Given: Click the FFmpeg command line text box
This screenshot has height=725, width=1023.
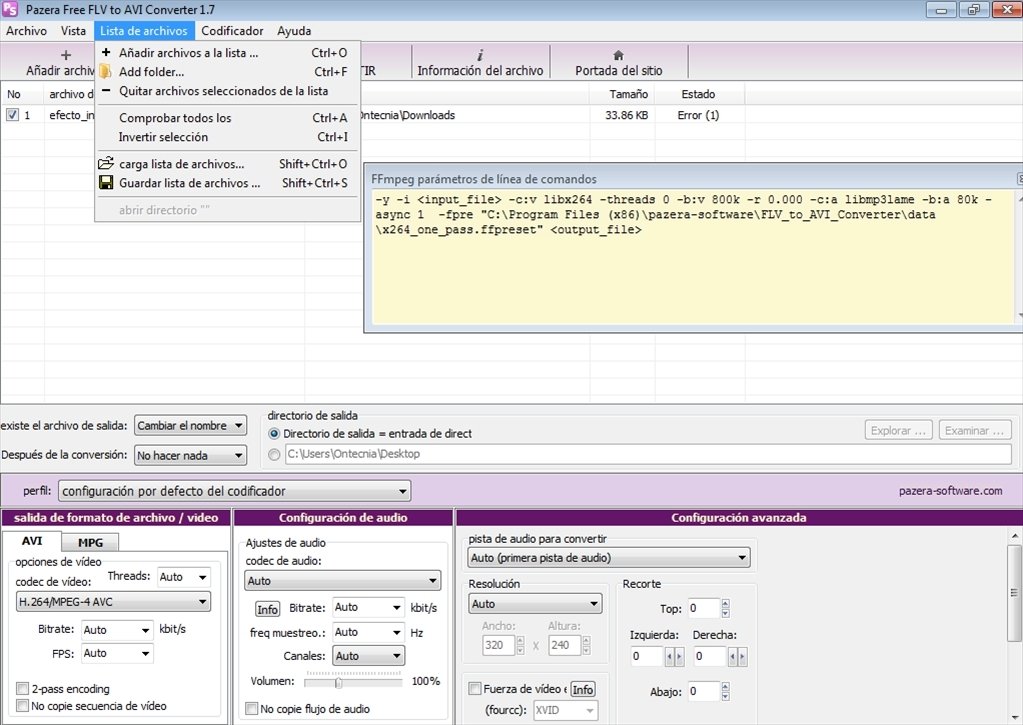Looking at the screenshot, I should 693,256.
